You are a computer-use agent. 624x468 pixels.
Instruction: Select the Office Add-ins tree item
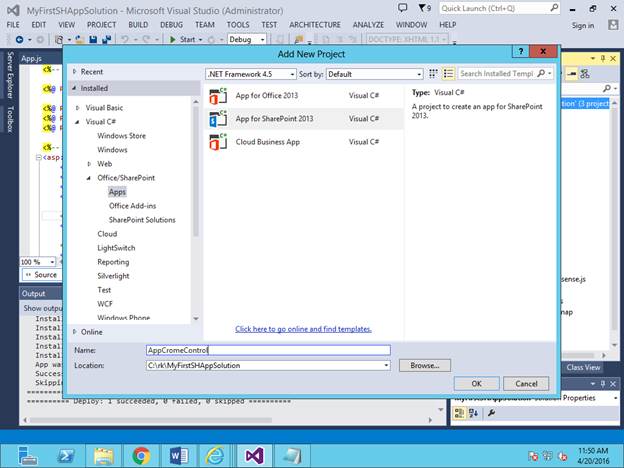133,206
